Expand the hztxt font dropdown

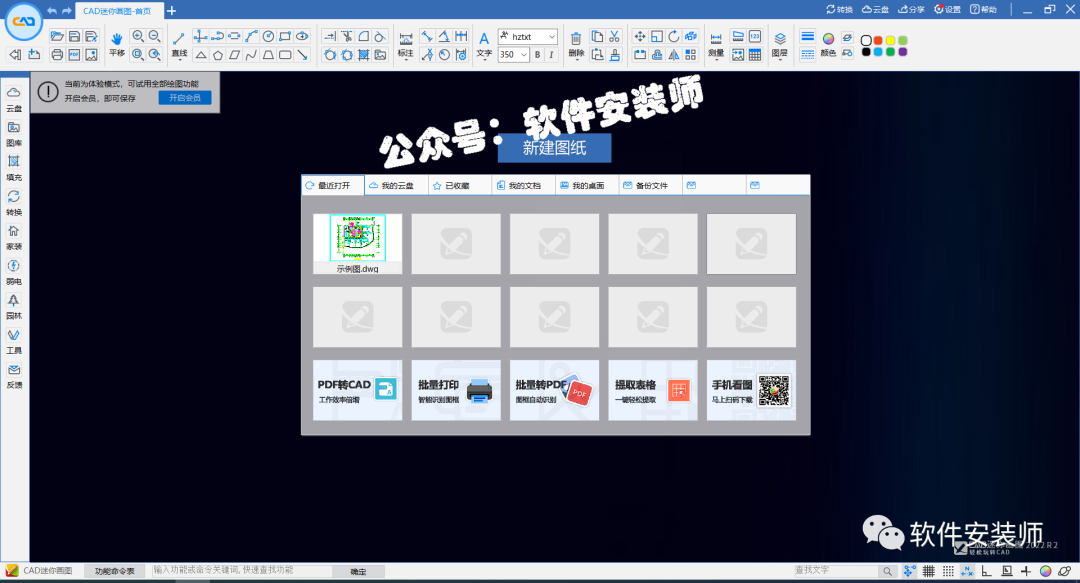[552, 37]
